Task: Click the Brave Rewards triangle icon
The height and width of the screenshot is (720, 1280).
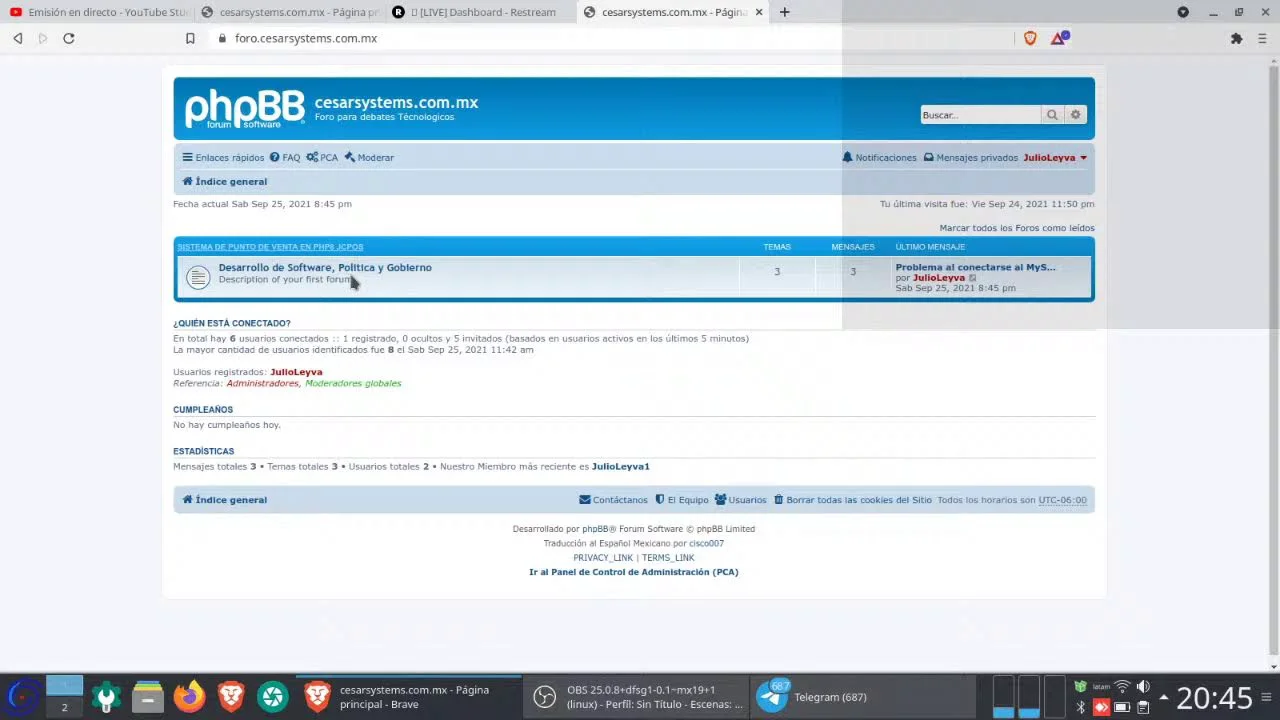Action: pyautogui.click(x=1059, y=38)
